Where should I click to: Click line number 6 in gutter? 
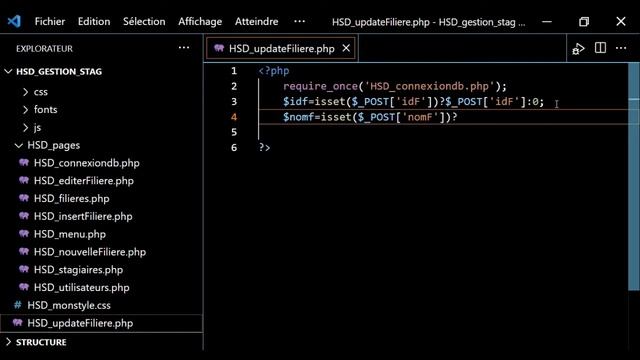(x=234, y=148)
